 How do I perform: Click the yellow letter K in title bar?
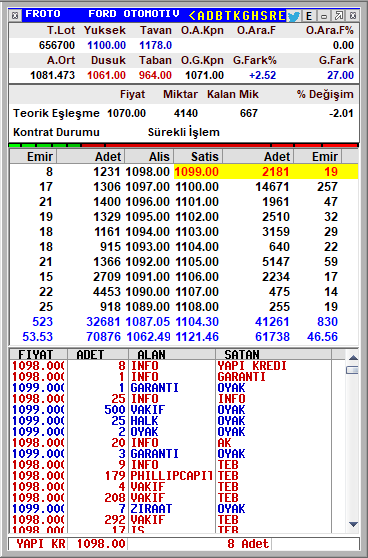(236, 16)
